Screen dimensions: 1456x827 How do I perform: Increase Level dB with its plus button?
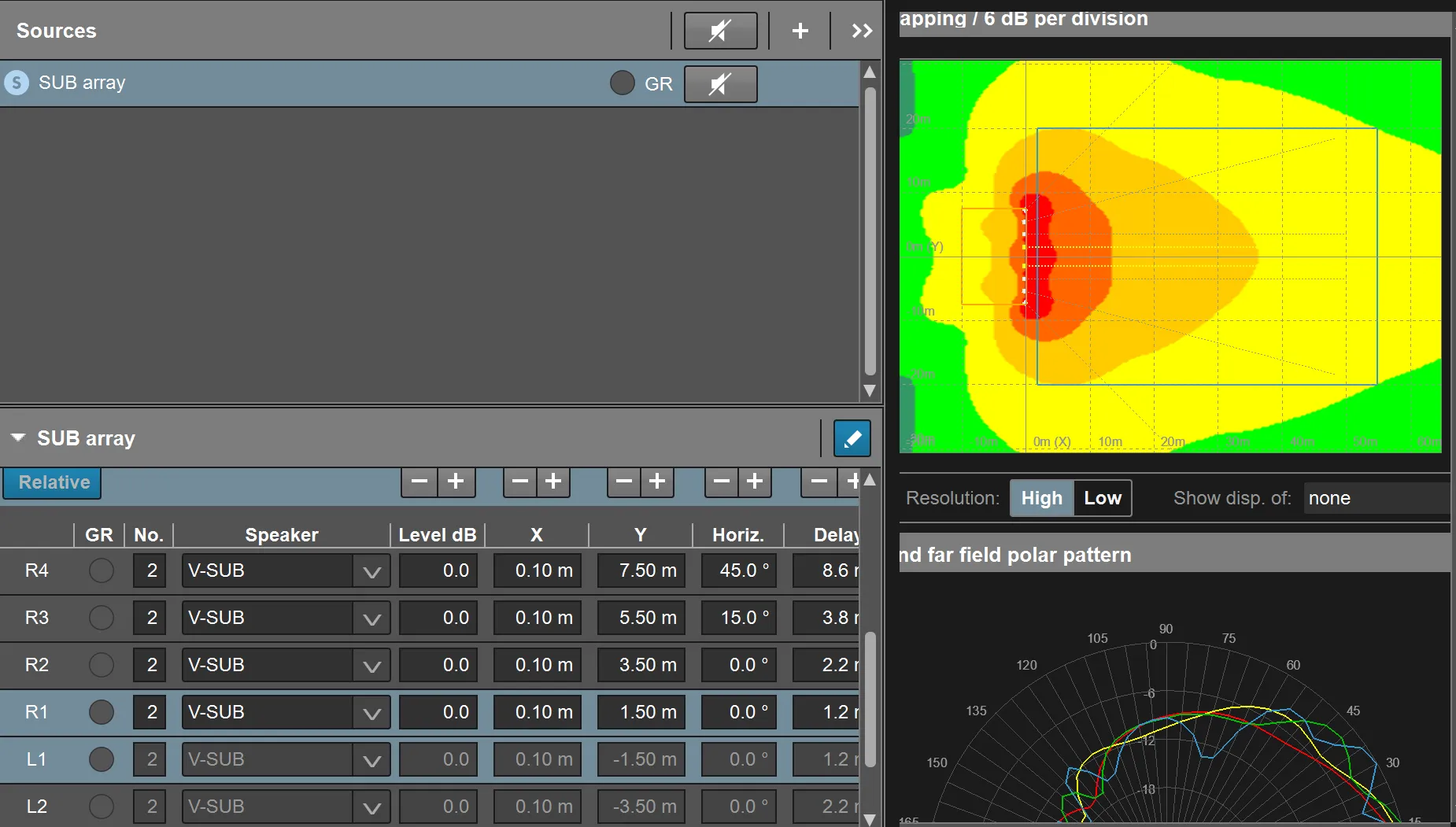tap(456, 482)
